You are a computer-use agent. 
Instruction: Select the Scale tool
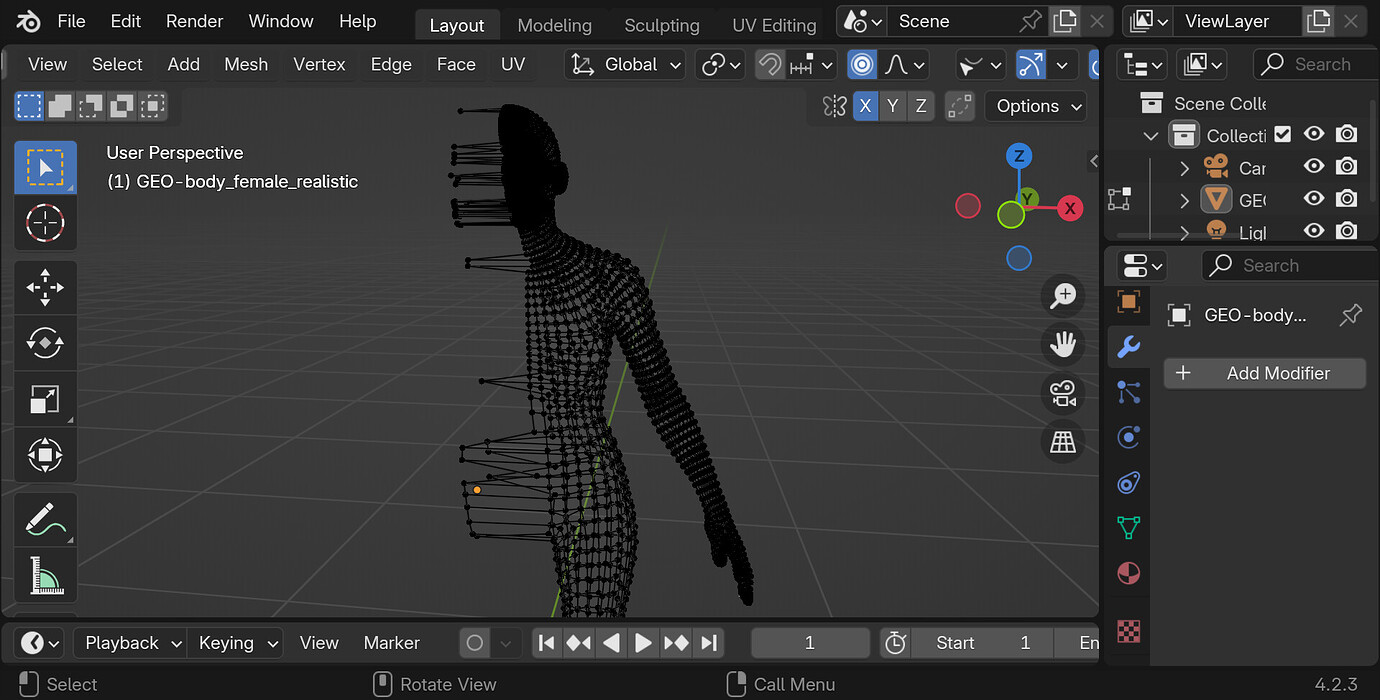(45, 399)
